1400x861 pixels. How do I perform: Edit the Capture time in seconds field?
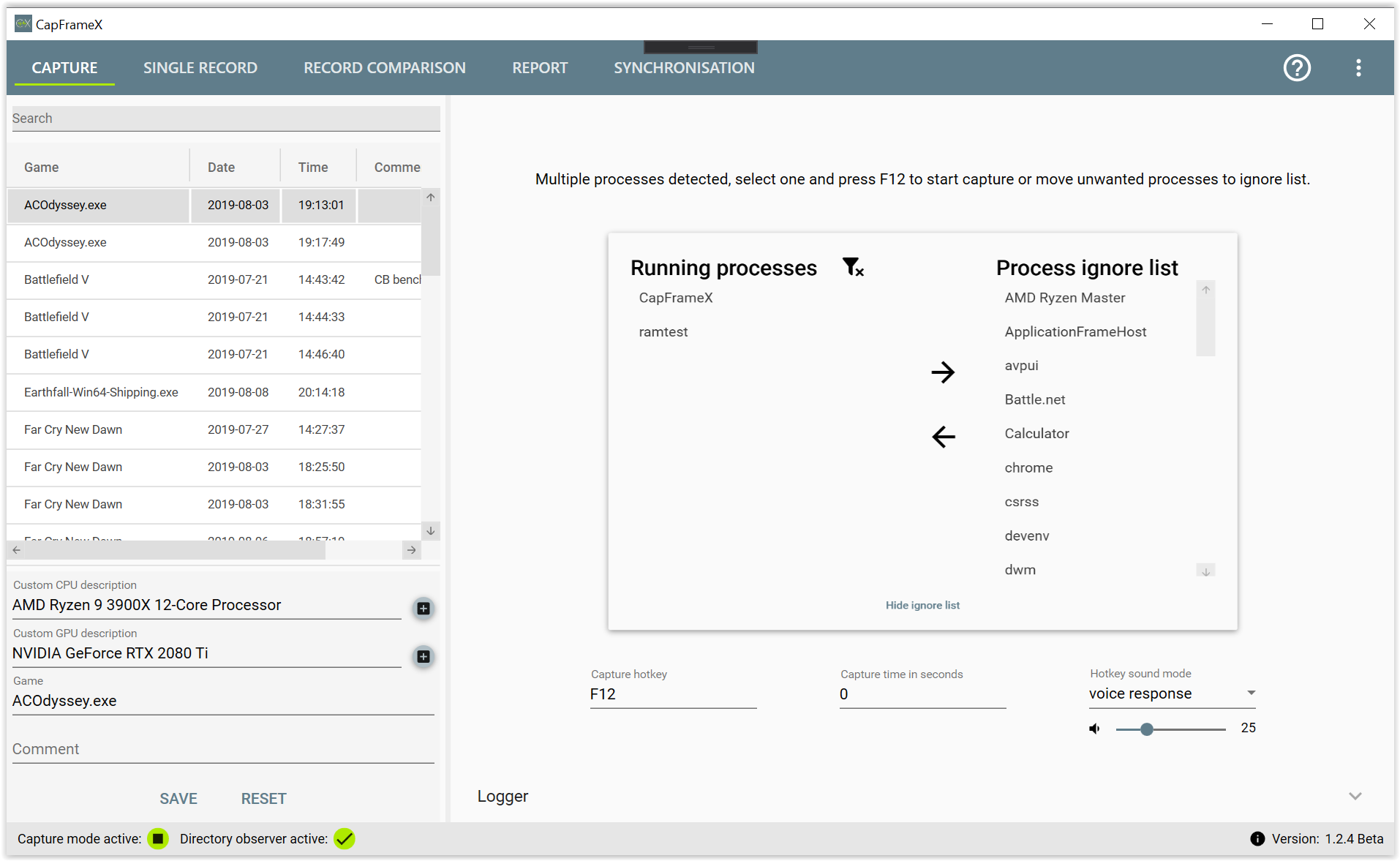click(922, 695)
